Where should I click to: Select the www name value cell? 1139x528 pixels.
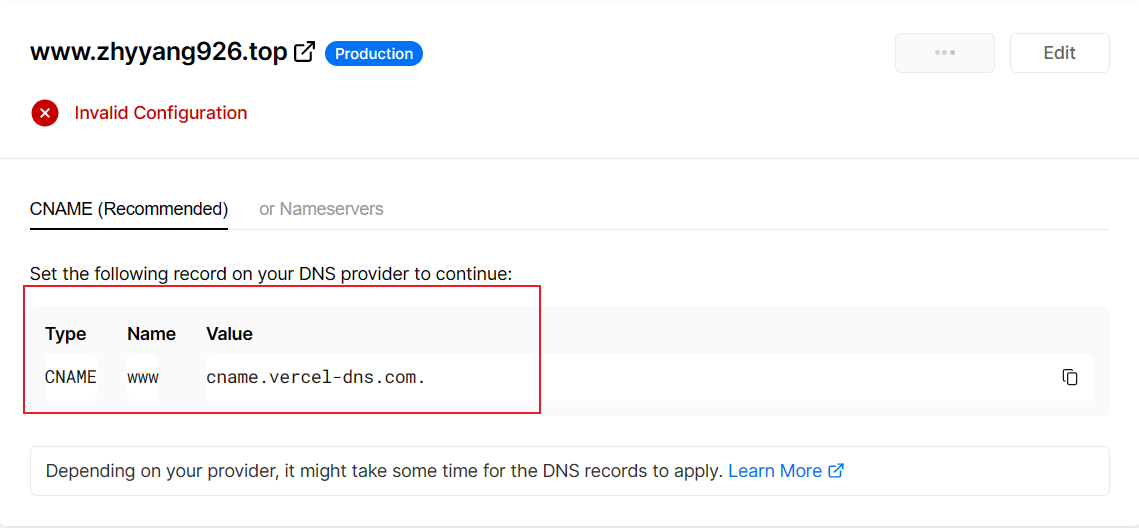[143, 378]
